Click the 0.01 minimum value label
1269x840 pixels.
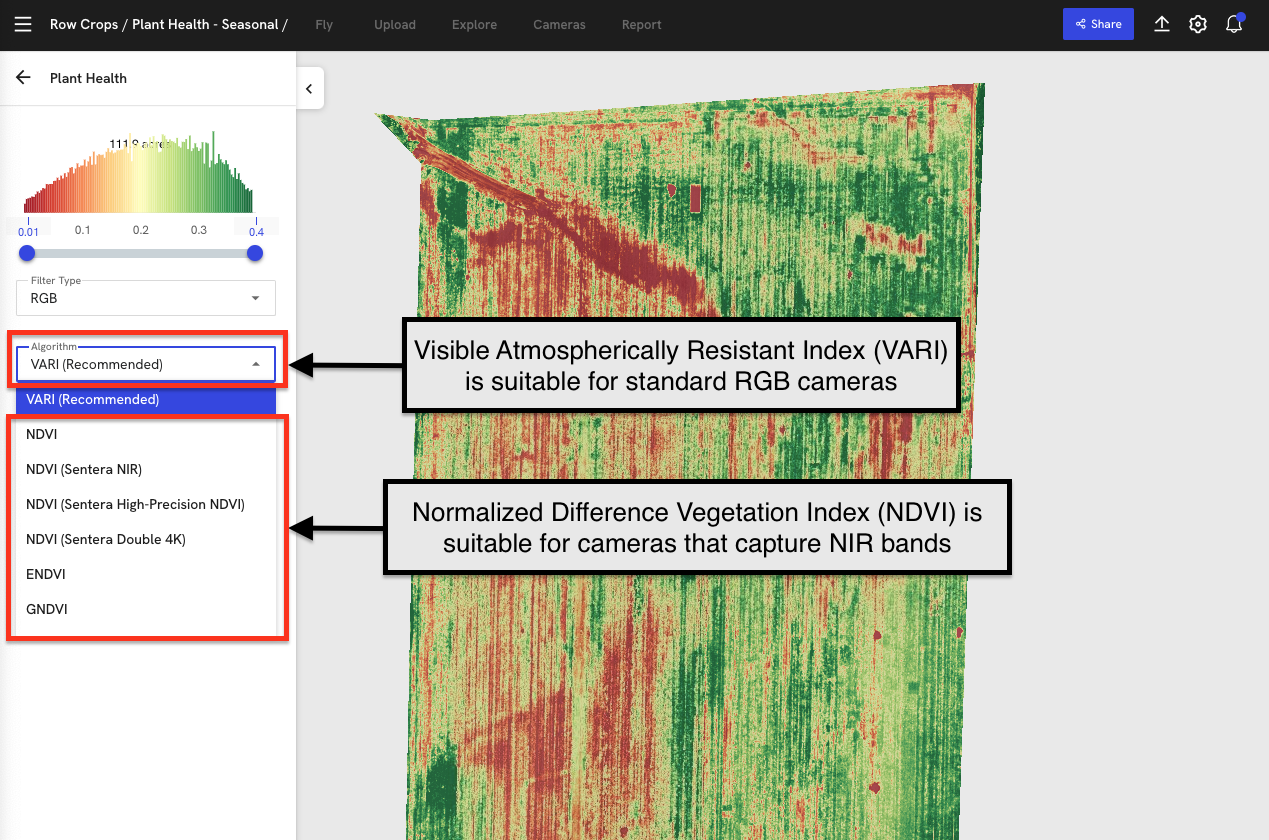(28, 231)
